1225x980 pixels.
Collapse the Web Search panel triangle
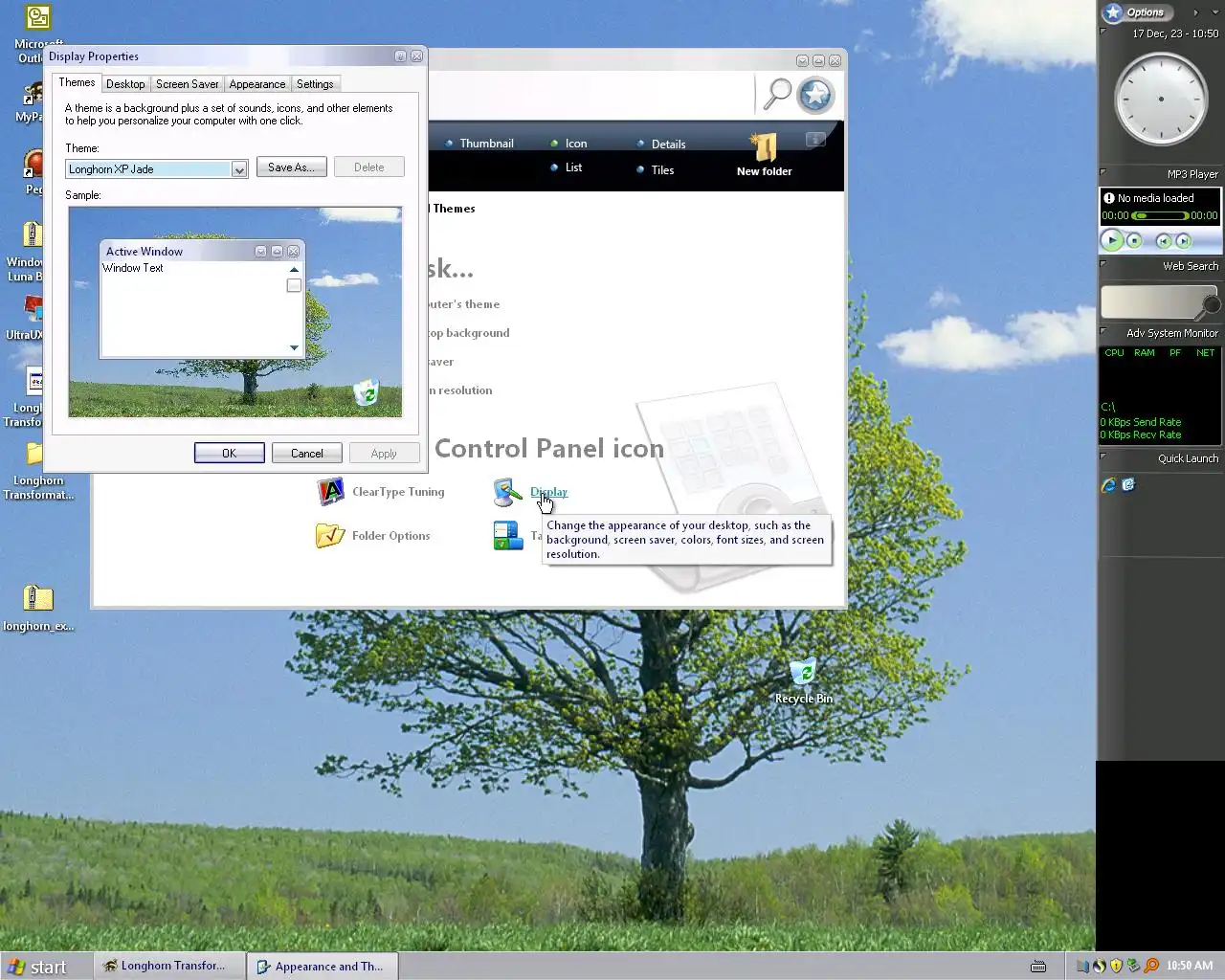(x=1103, y=264)
